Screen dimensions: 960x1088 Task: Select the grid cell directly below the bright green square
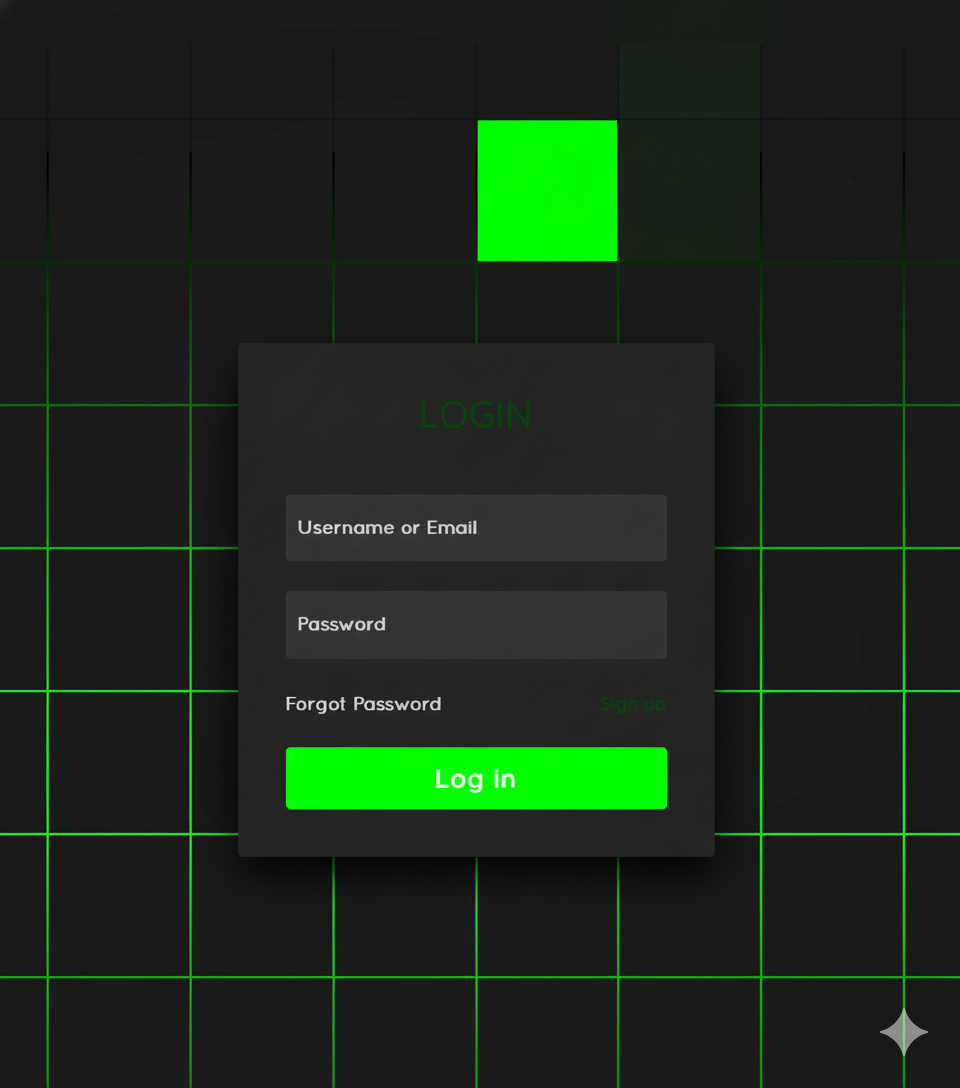tap(547, 302)
